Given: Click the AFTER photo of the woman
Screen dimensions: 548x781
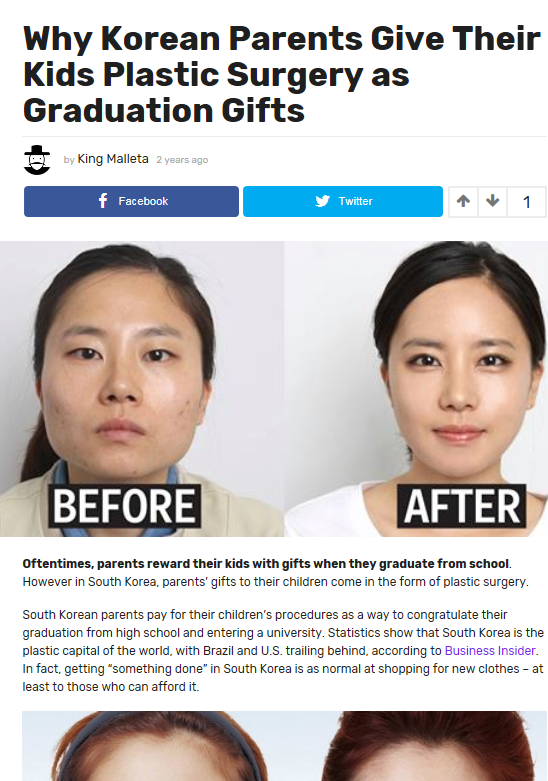Looking at the screenshot, I should pyautogui.click(x=416, y=389).
